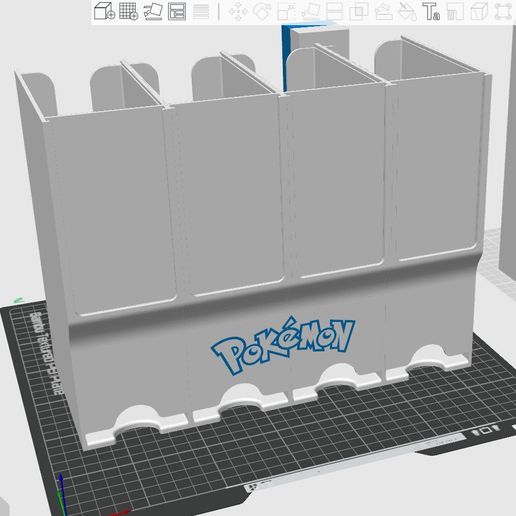The image size is (516, 516).
Task: Click the square-with-corner-nodes toolbar icon
Action: point(503,12)
